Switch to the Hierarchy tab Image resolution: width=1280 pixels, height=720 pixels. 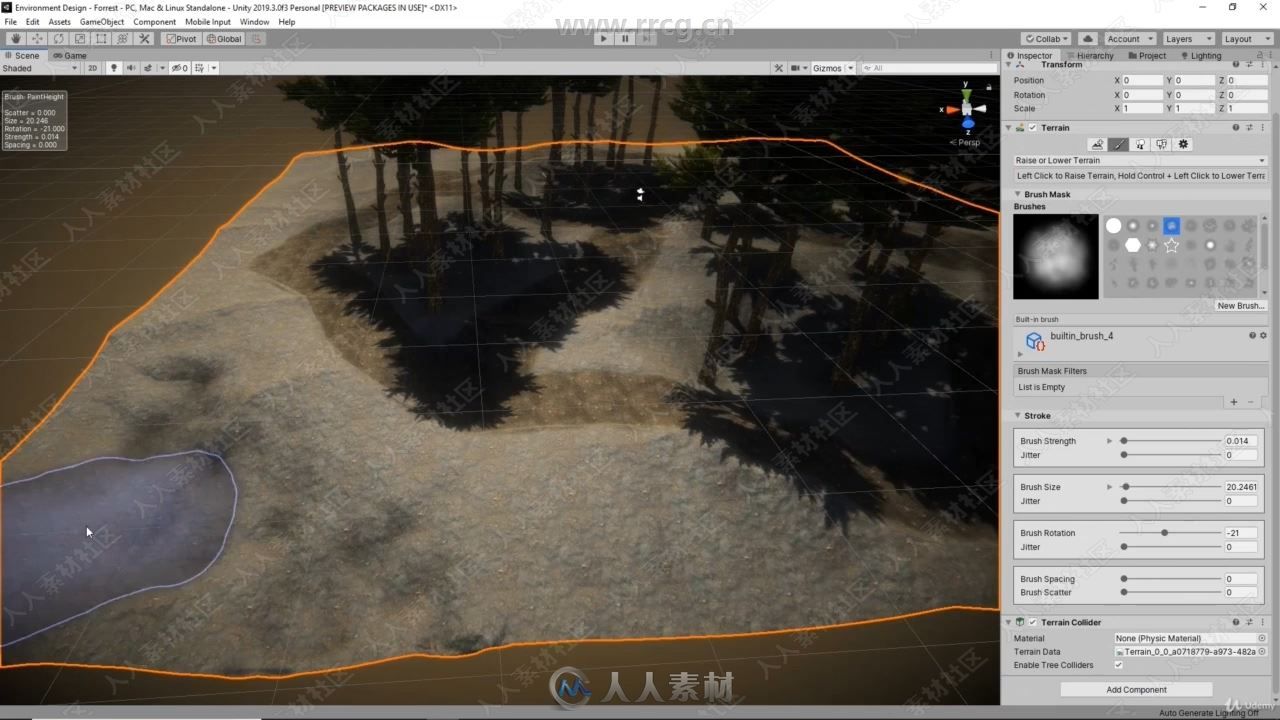click(1090, 55)
